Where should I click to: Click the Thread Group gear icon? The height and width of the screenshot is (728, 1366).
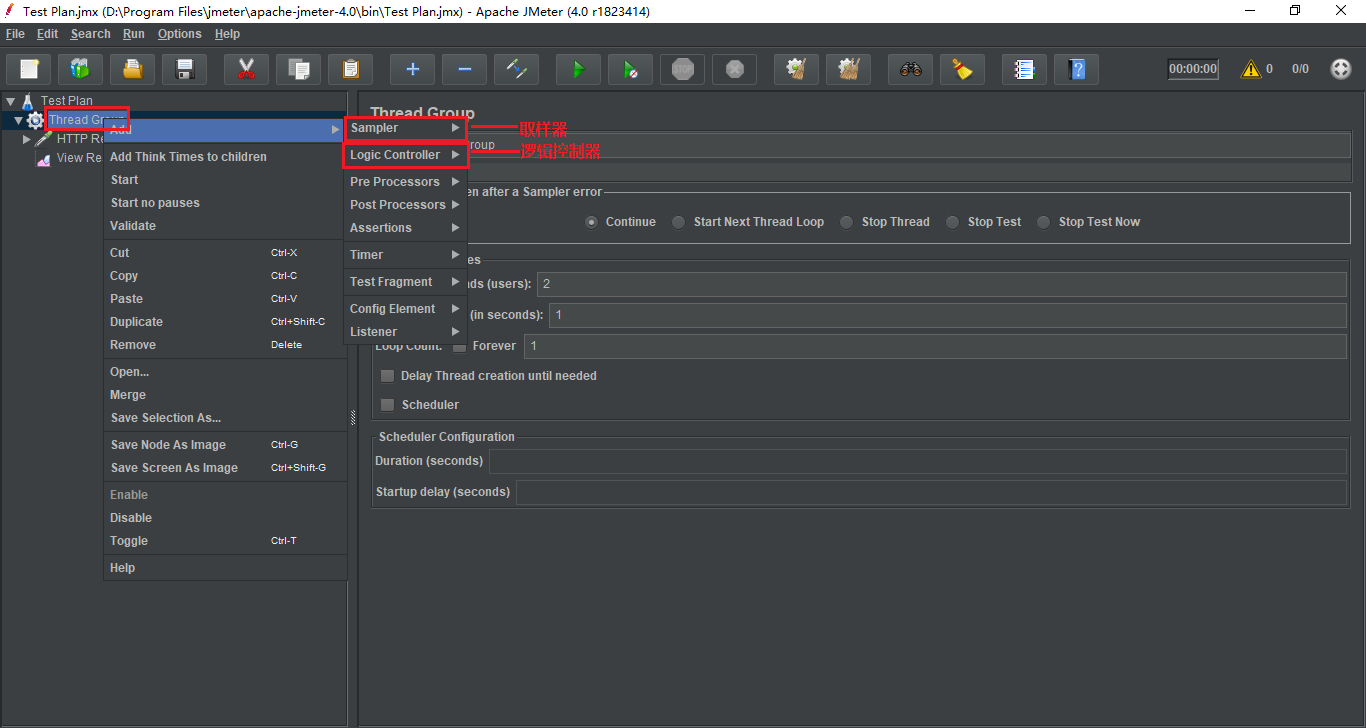36,120
